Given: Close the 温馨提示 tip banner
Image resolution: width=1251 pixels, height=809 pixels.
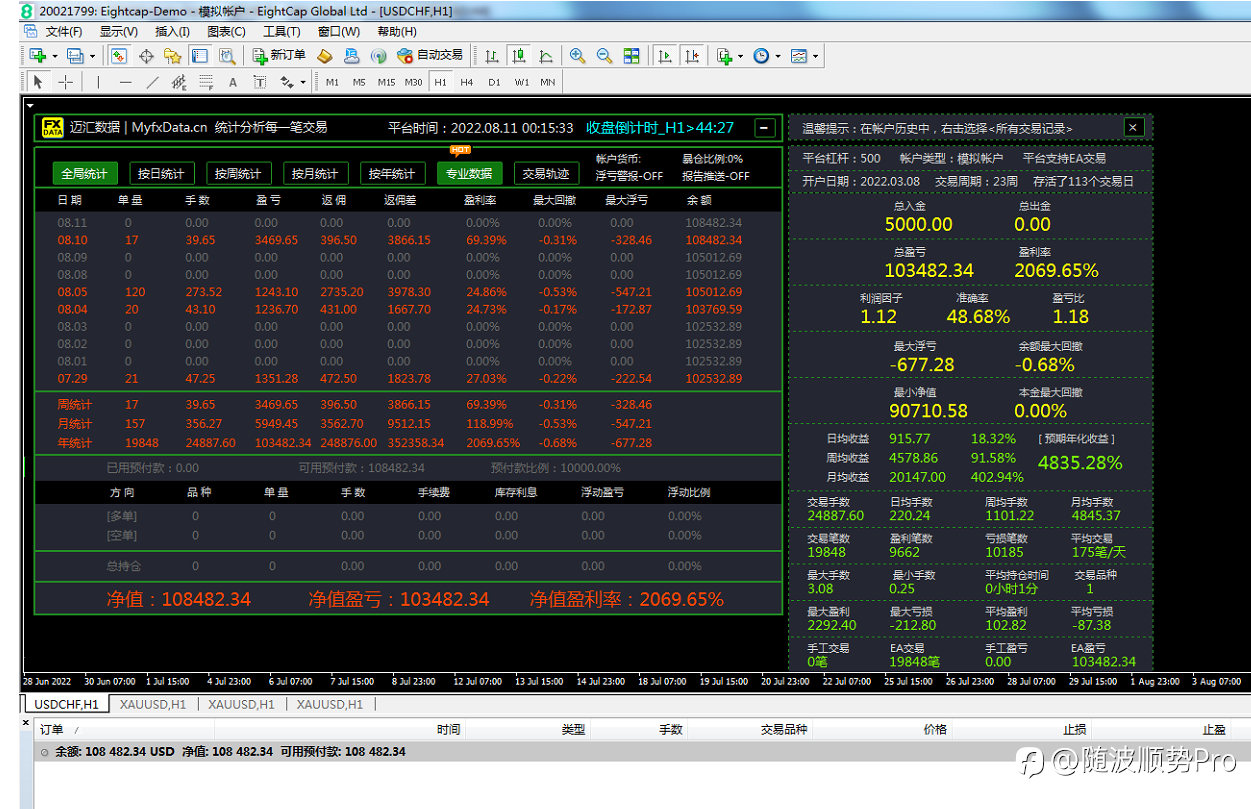Looking at the screenshot, I should point(1133,127).
